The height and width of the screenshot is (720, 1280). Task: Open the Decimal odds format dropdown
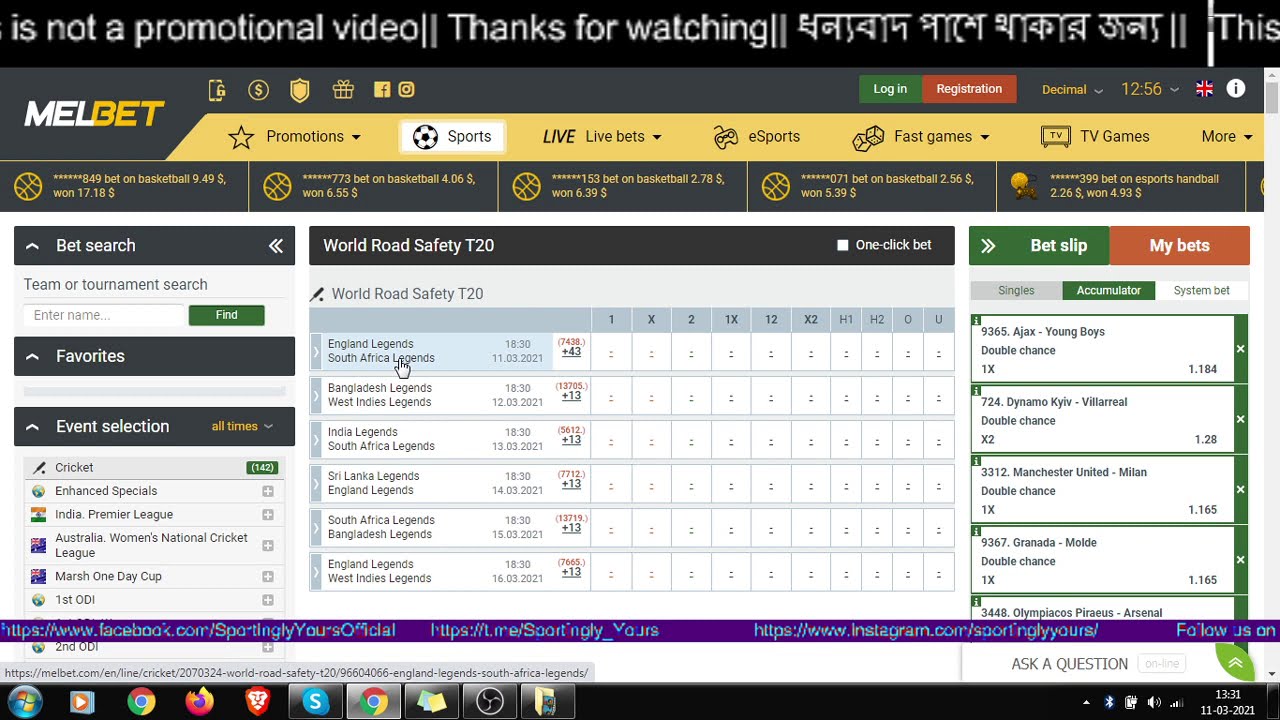(1072, 89)
